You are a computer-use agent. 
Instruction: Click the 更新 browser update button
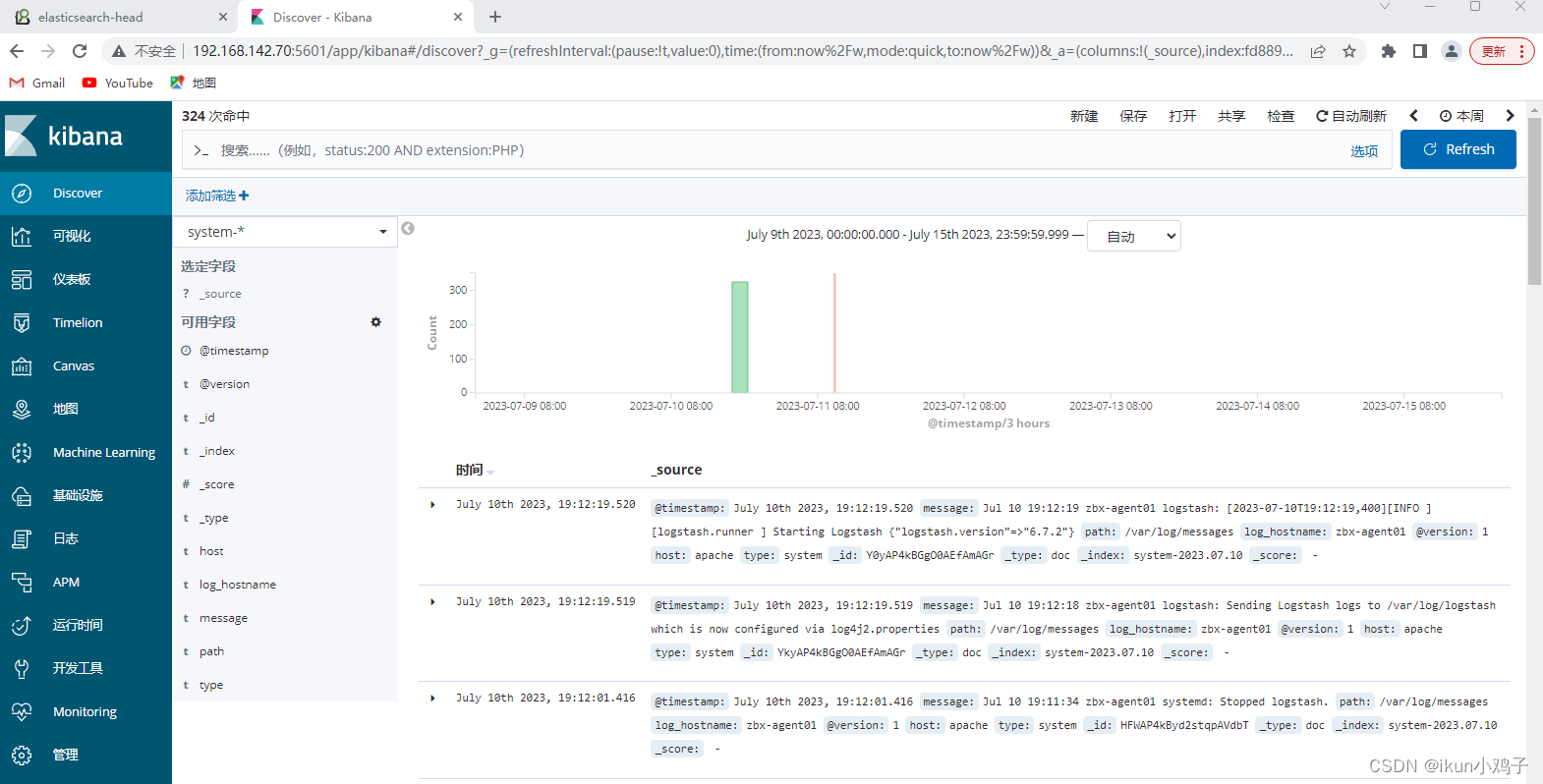click(x=1501, y=51)
